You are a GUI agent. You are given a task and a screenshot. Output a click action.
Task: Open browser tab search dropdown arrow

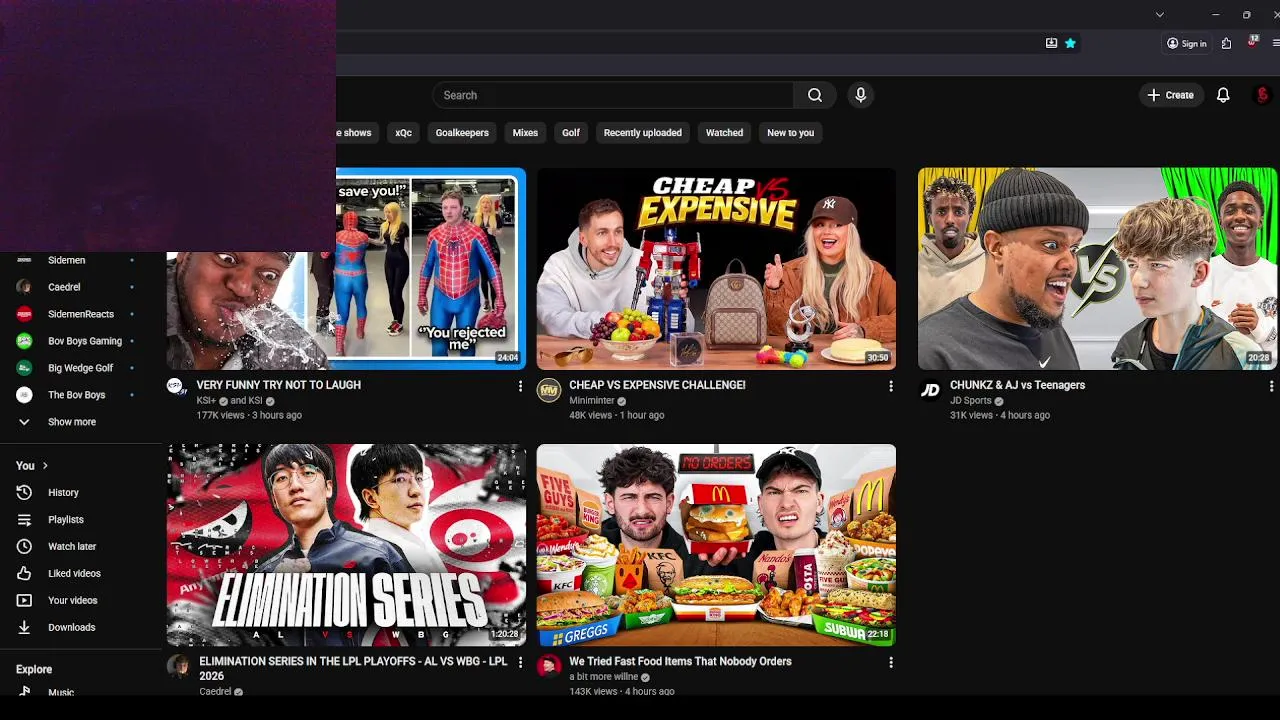point(1159,14)
